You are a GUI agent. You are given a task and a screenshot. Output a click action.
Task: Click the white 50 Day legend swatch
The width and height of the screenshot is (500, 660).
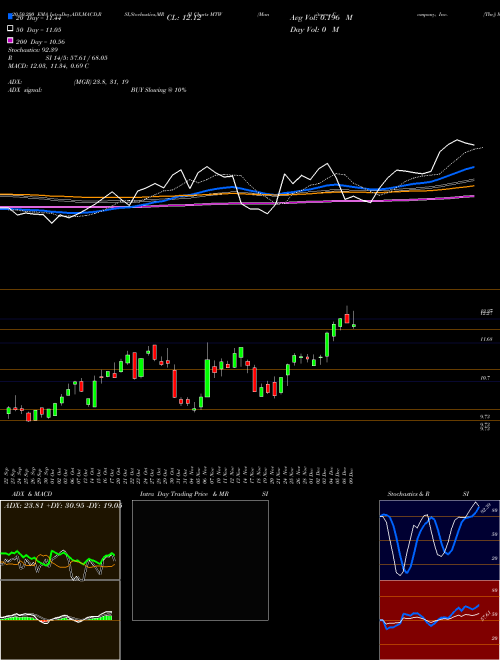tap(10, 29)
